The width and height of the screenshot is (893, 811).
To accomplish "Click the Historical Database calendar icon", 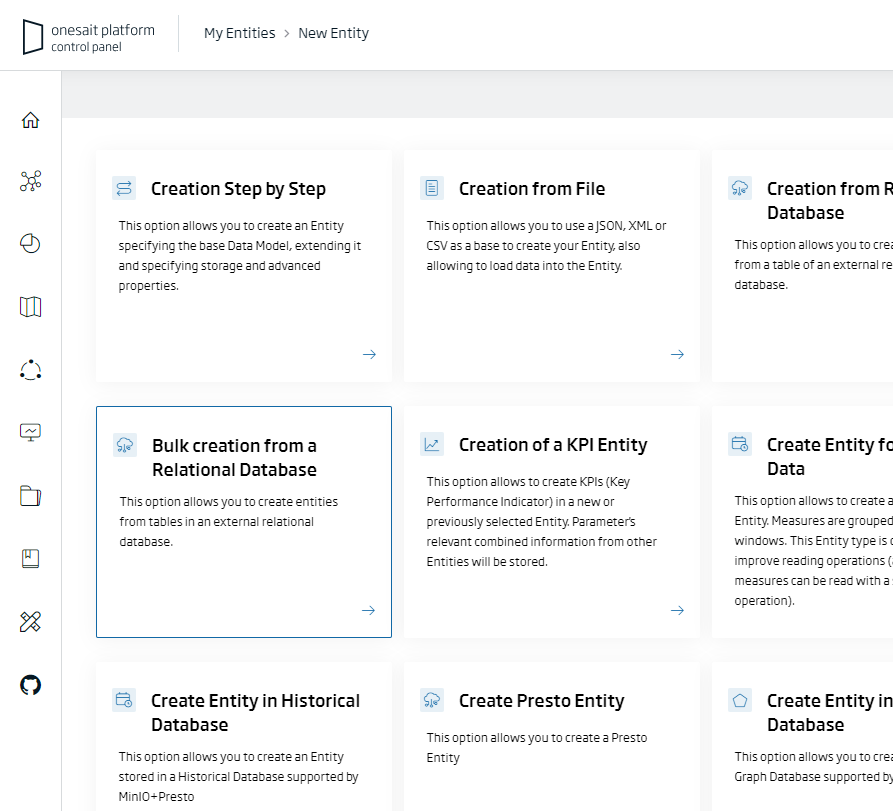I will [124, 700].
